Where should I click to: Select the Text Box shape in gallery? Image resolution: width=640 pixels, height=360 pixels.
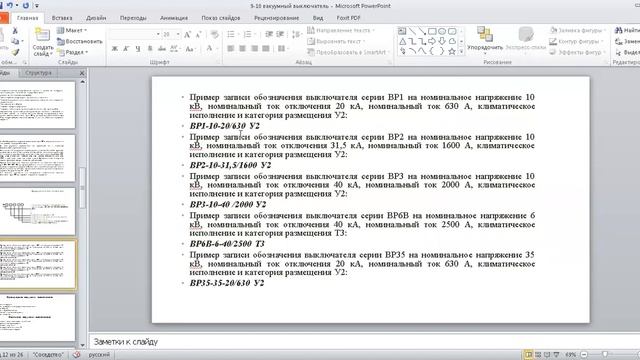tap(402, 31)
